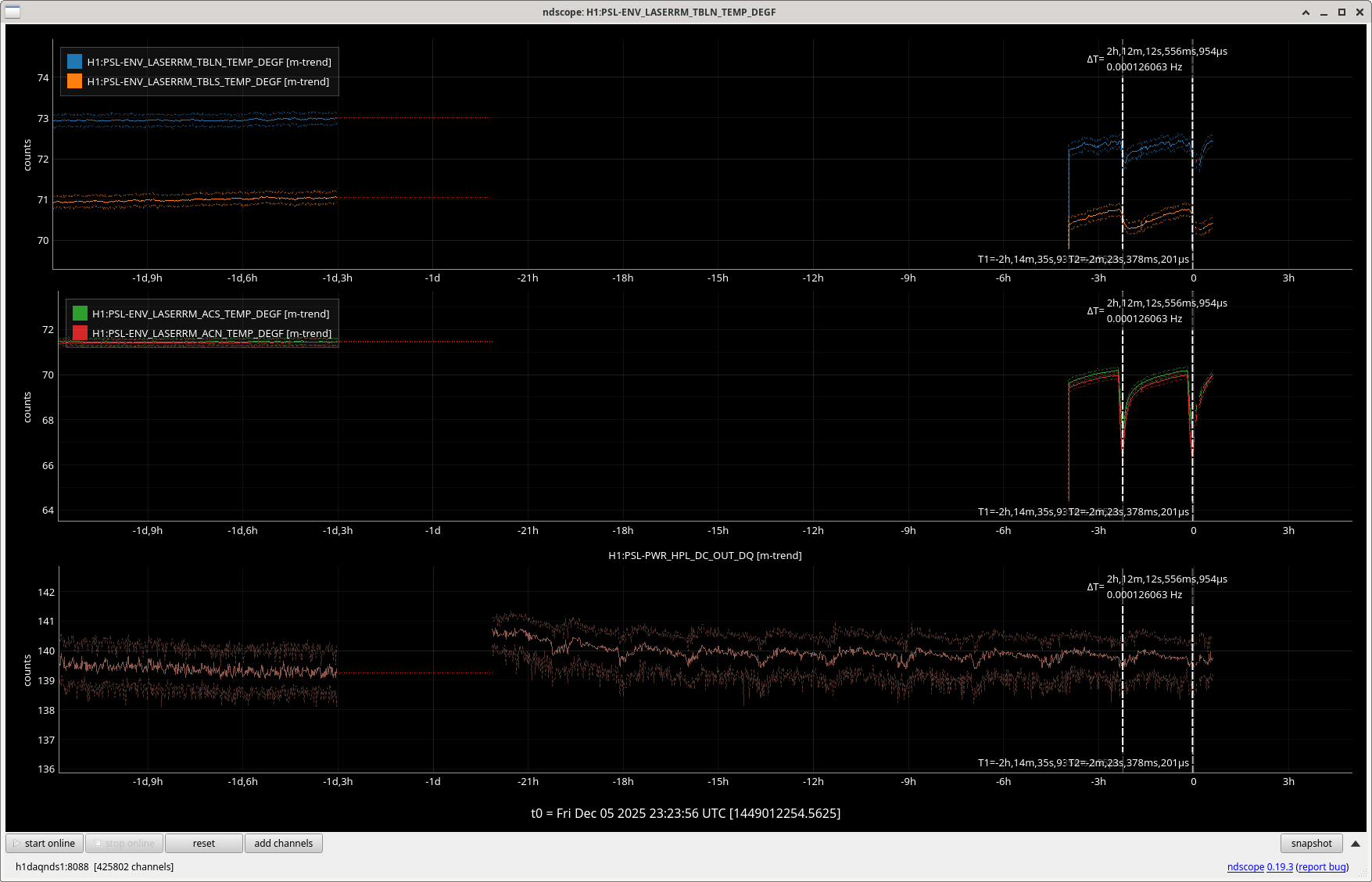Expand the triangle arrow beside snapshot
This screenshot has height=882, width=1372.
click(1356, 844)
